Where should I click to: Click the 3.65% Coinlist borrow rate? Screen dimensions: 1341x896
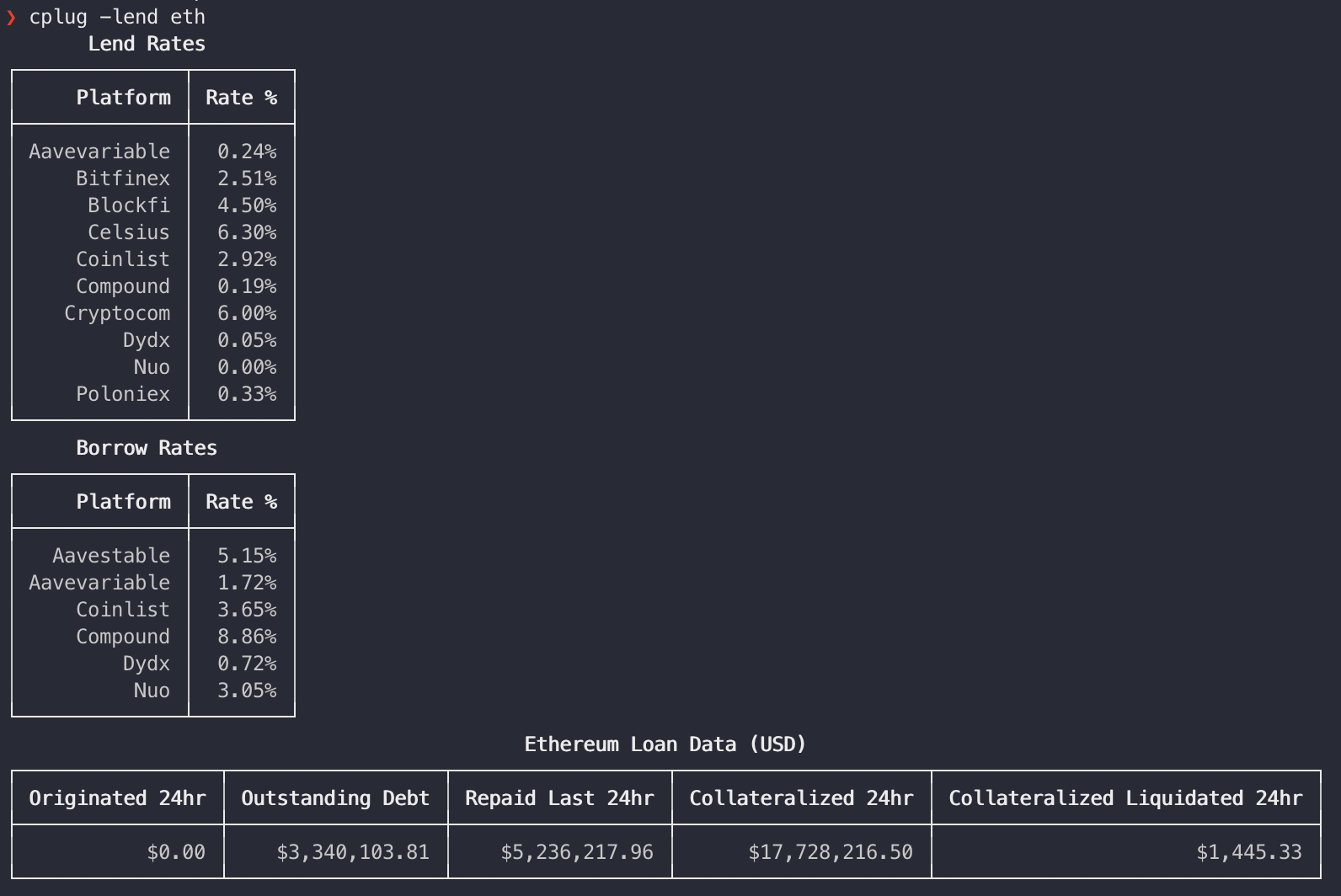(x=247, y=610)
